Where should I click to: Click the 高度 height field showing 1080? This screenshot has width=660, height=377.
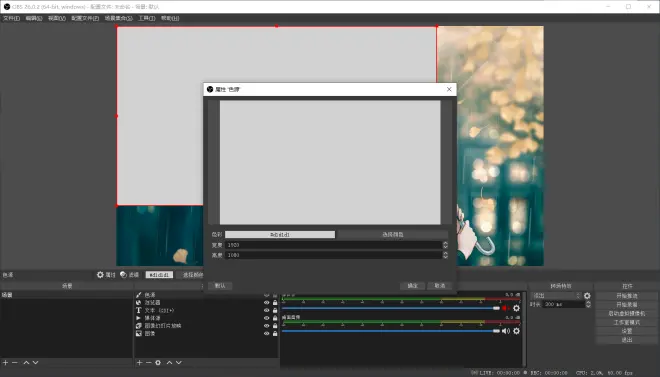coord(333,255)
